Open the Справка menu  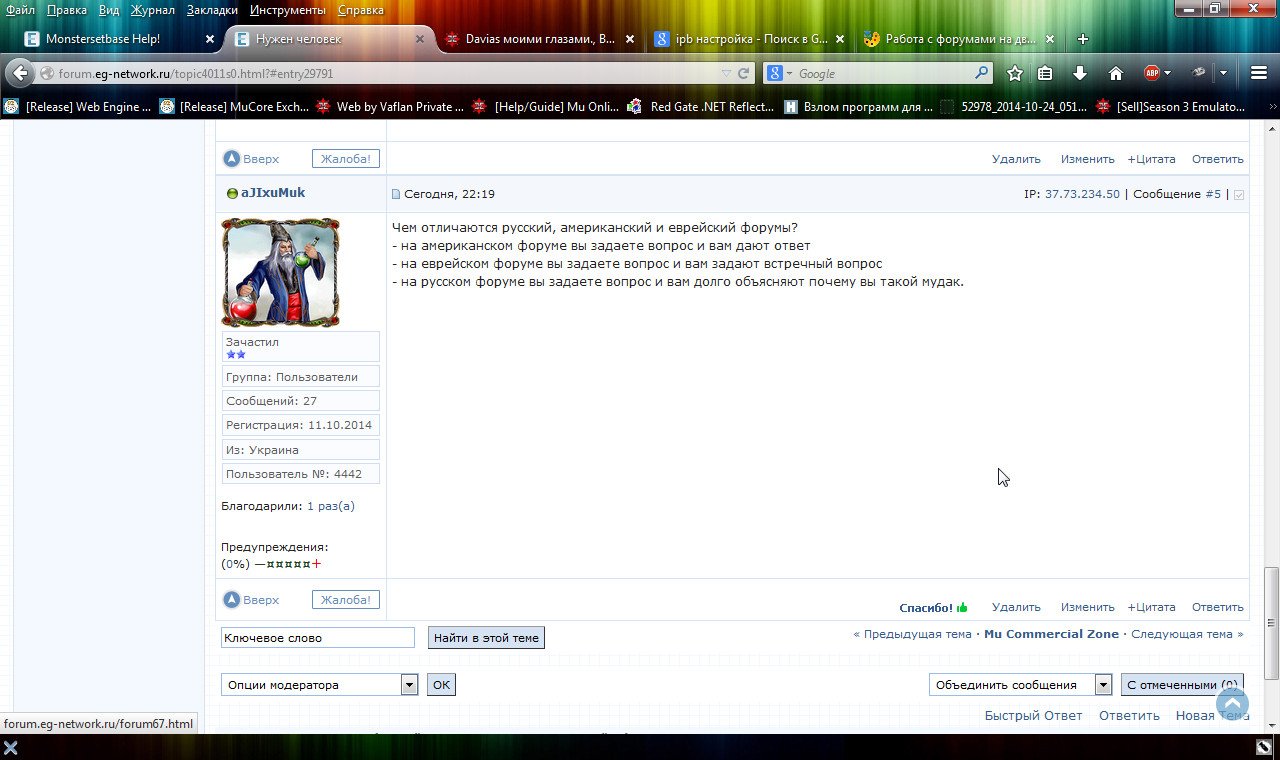coord(360,10)
